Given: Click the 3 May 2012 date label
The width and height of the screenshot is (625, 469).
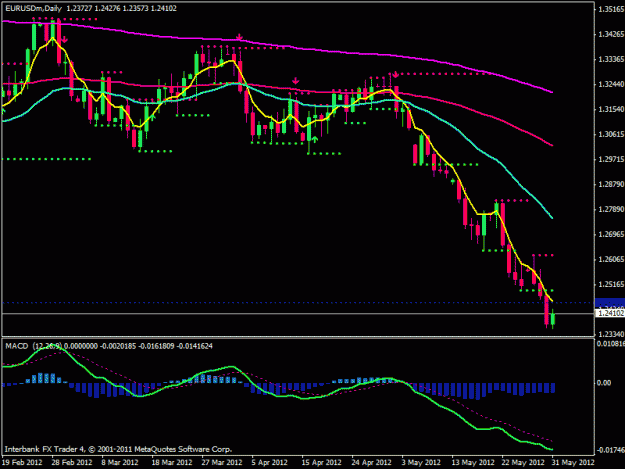Looking at the screenshot, I should [421, 463].
